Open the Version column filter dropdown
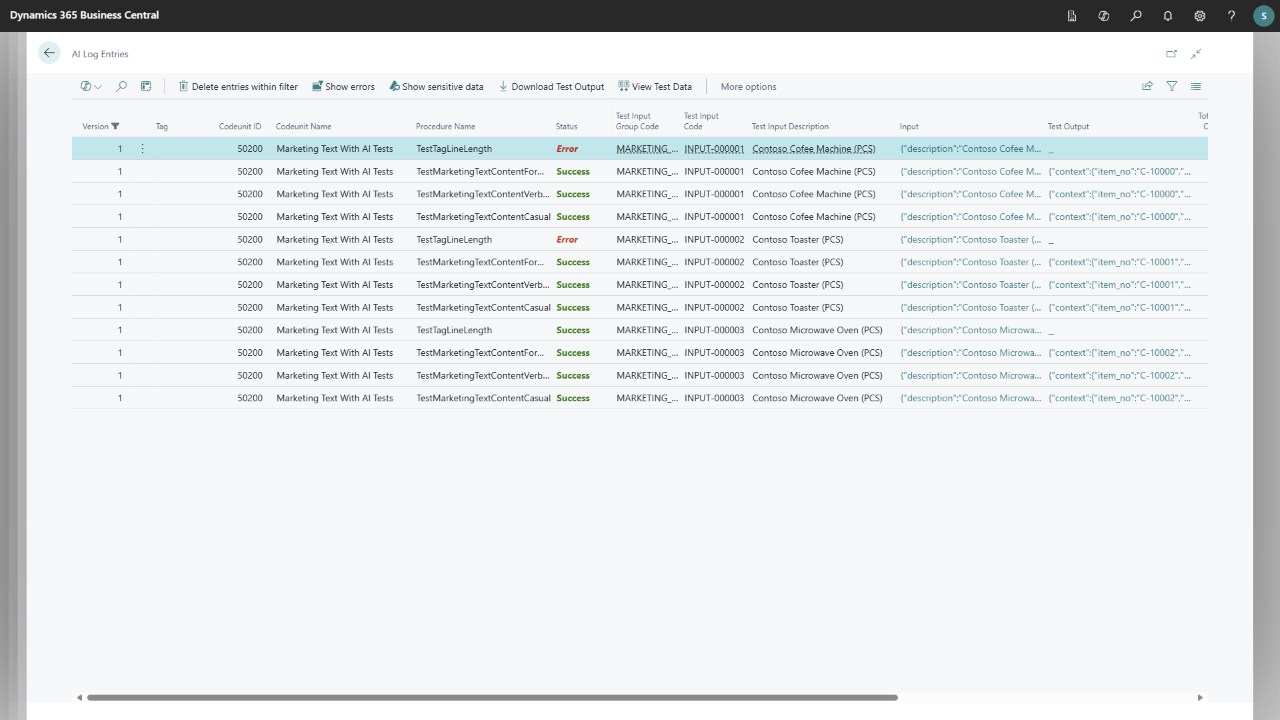1280x720 pixels. [115, 126]
